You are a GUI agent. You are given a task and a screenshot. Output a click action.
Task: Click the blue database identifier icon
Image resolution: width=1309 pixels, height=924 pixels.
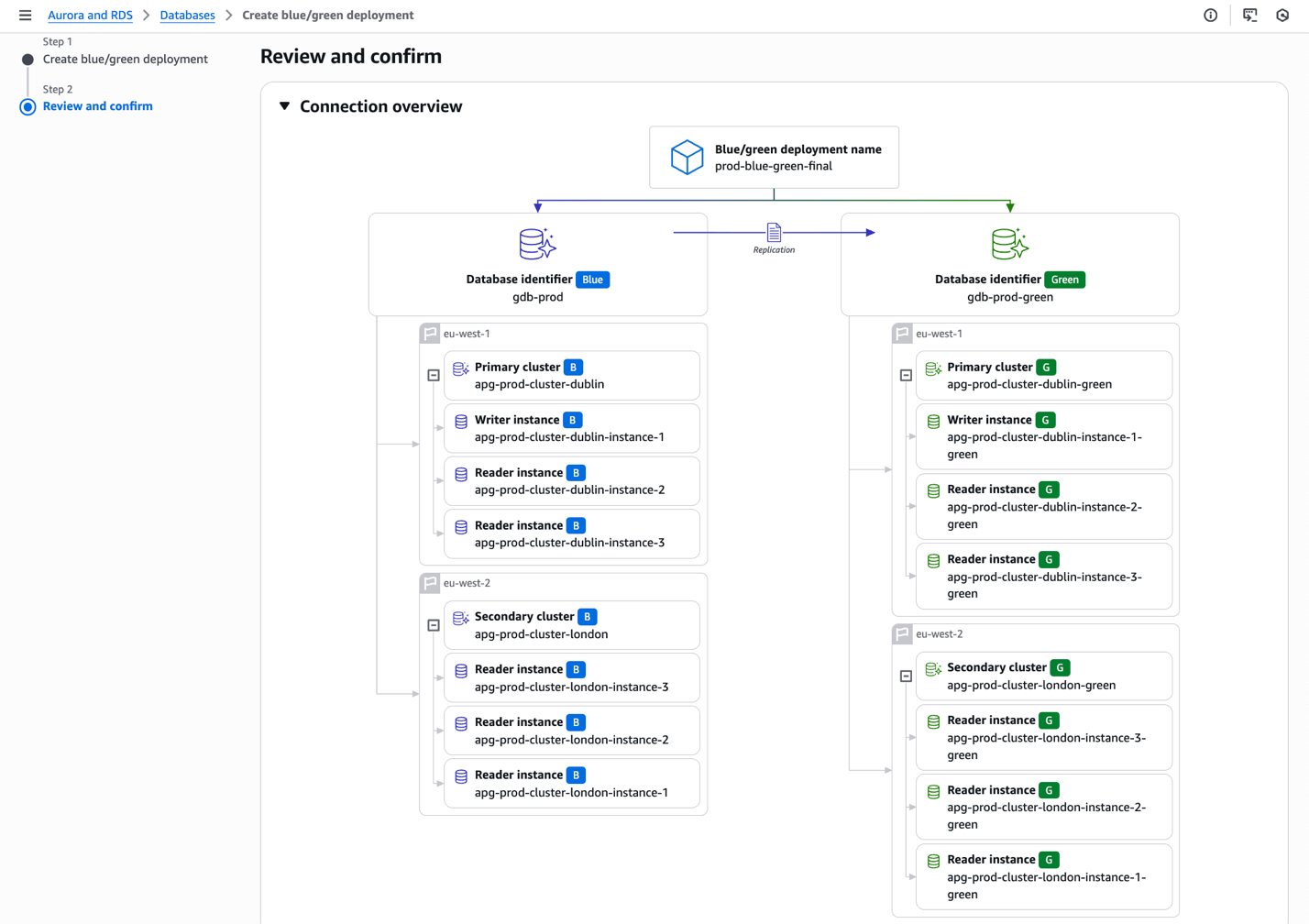click(537, 245)
